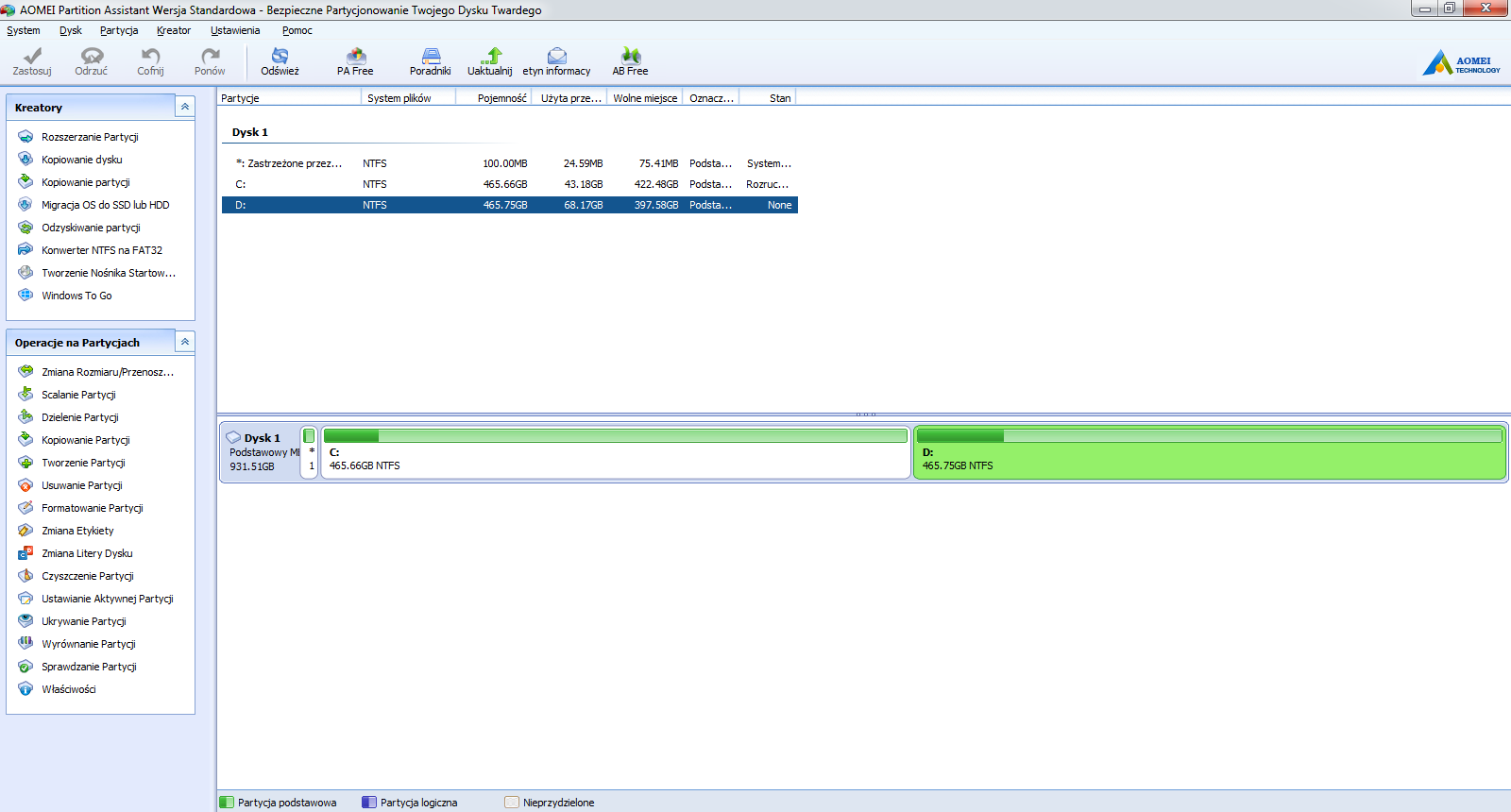Open the System menu

pos(24,30)
